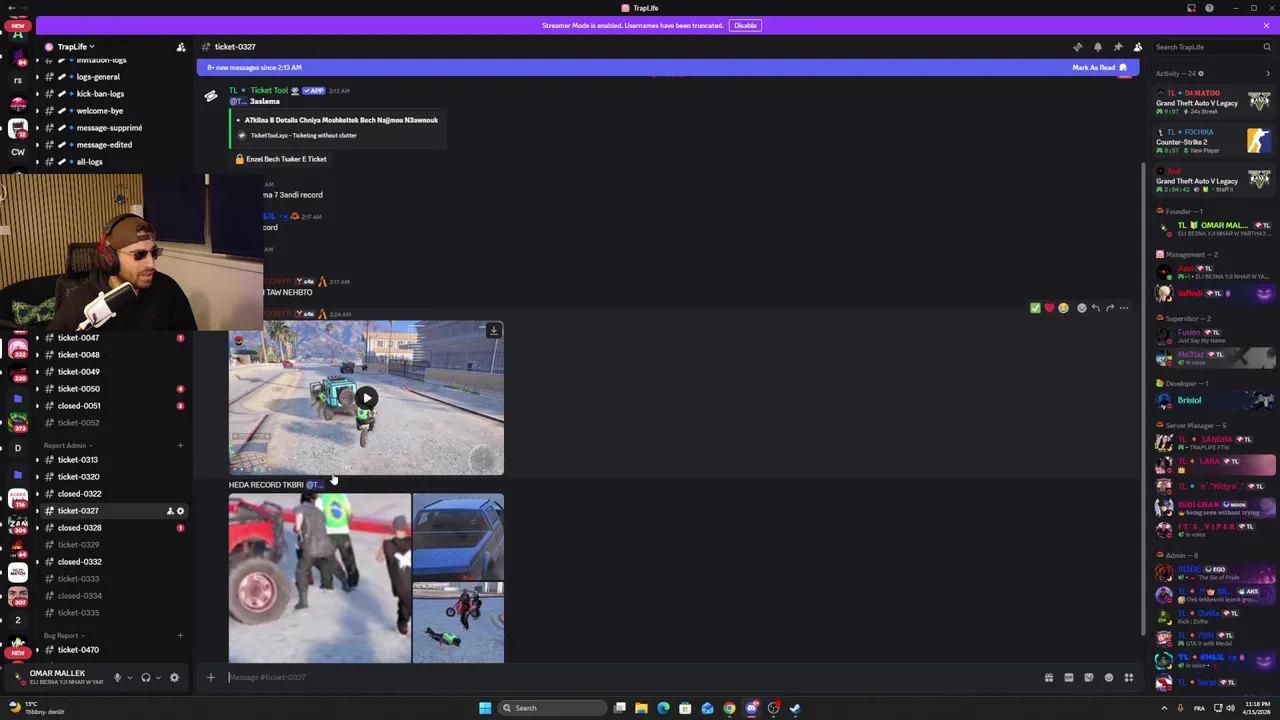This screenshot has height=720, width=1280.
Task: Click the Windows taskbar Search box
Action: [553, 708]
